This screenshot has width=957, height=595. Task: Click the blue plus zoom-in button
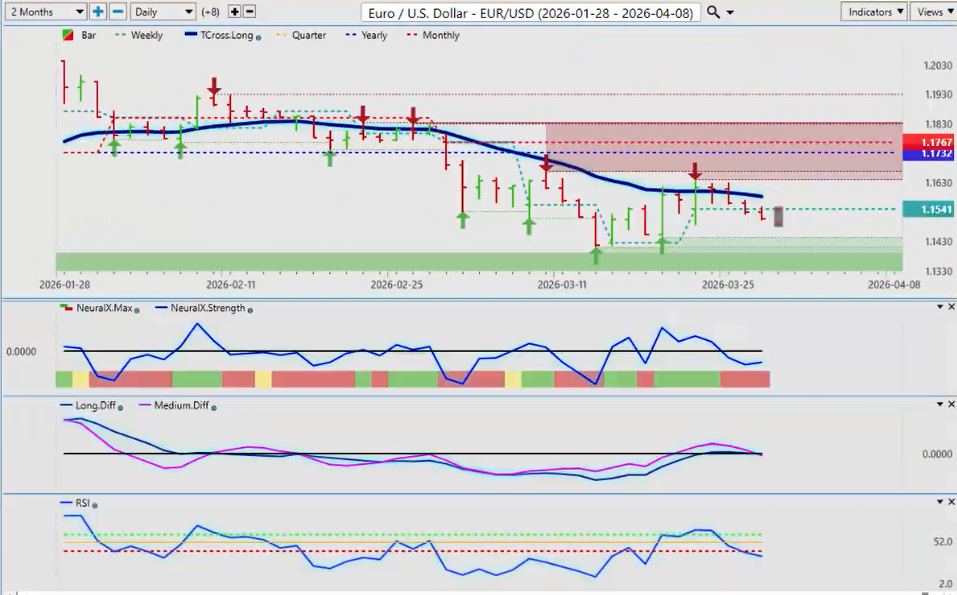pos(98,12)
